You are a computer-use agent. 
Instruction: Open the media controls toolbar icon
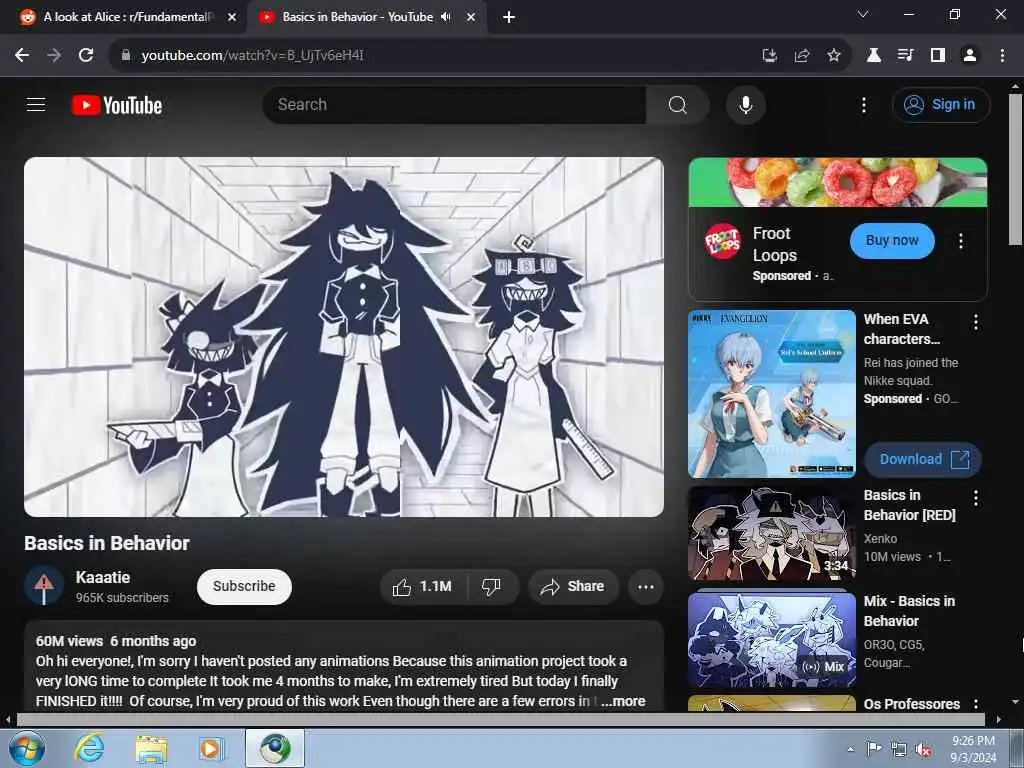[905, 56]
